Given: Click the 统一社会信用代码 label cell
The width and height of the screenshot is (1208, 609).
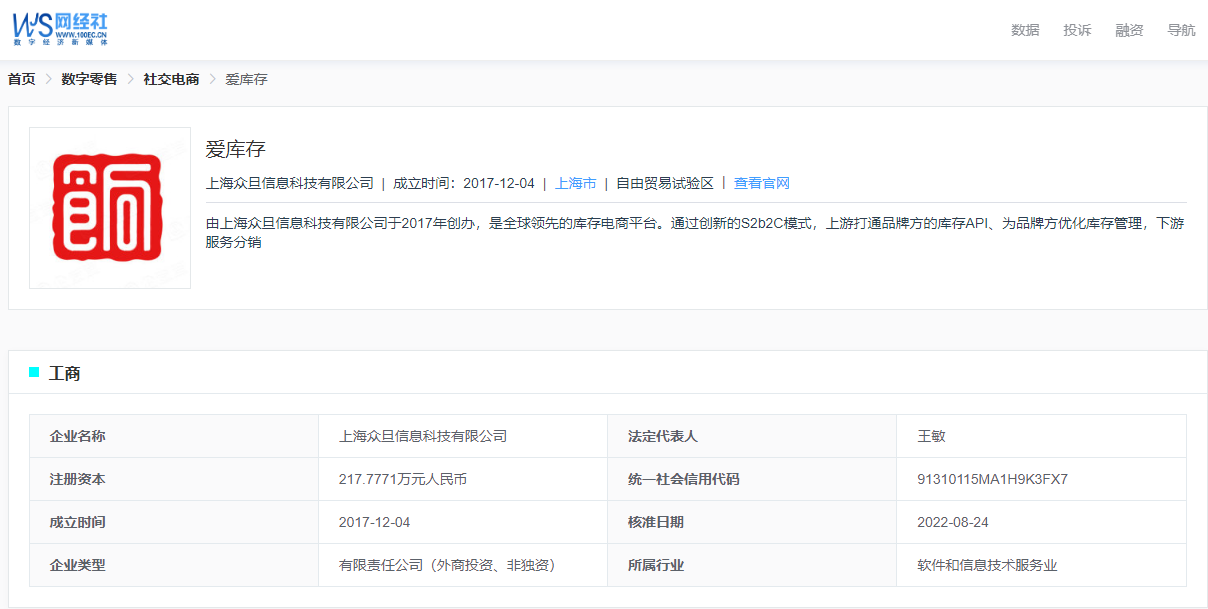Looking at the screenshot, I should click(x=752, y=479).
